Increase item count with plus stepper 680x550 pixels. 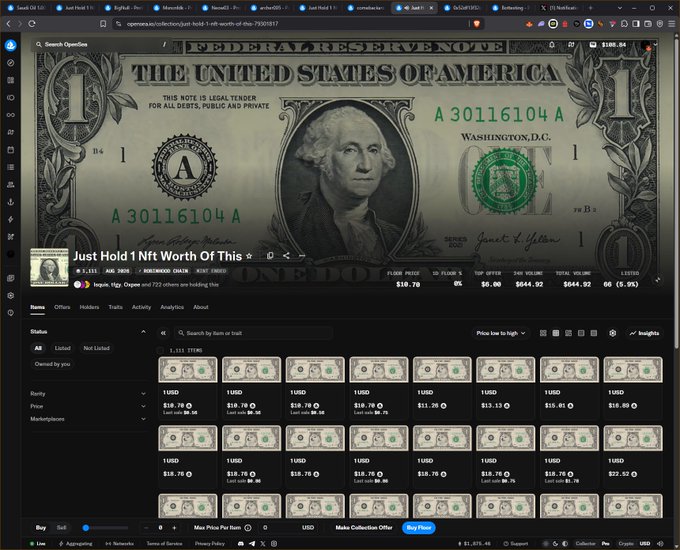click(x=174, y=528)
